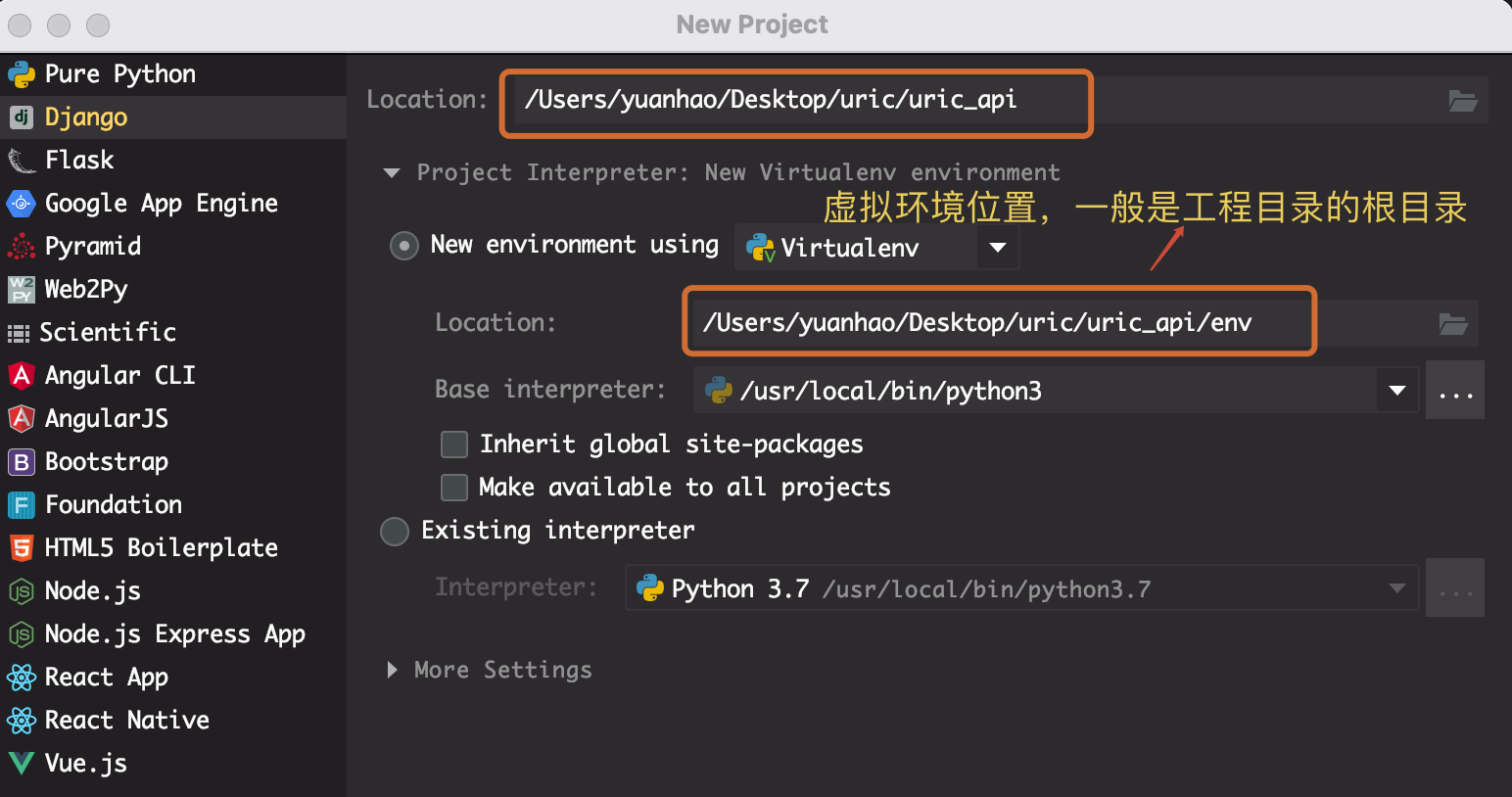Select the HTML5 Boilerplate list row
Image resolution: width=1512 pixels, height=797 pixels.
pyautogui.click(x=173, y=548)
